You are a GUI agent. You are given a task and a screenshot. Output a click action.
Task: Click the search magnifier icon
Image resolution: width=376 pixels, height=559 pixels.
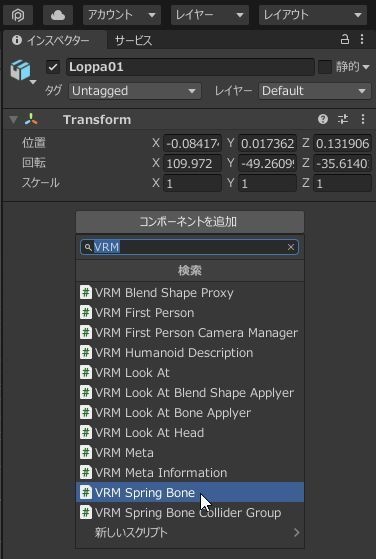point(88,247)
